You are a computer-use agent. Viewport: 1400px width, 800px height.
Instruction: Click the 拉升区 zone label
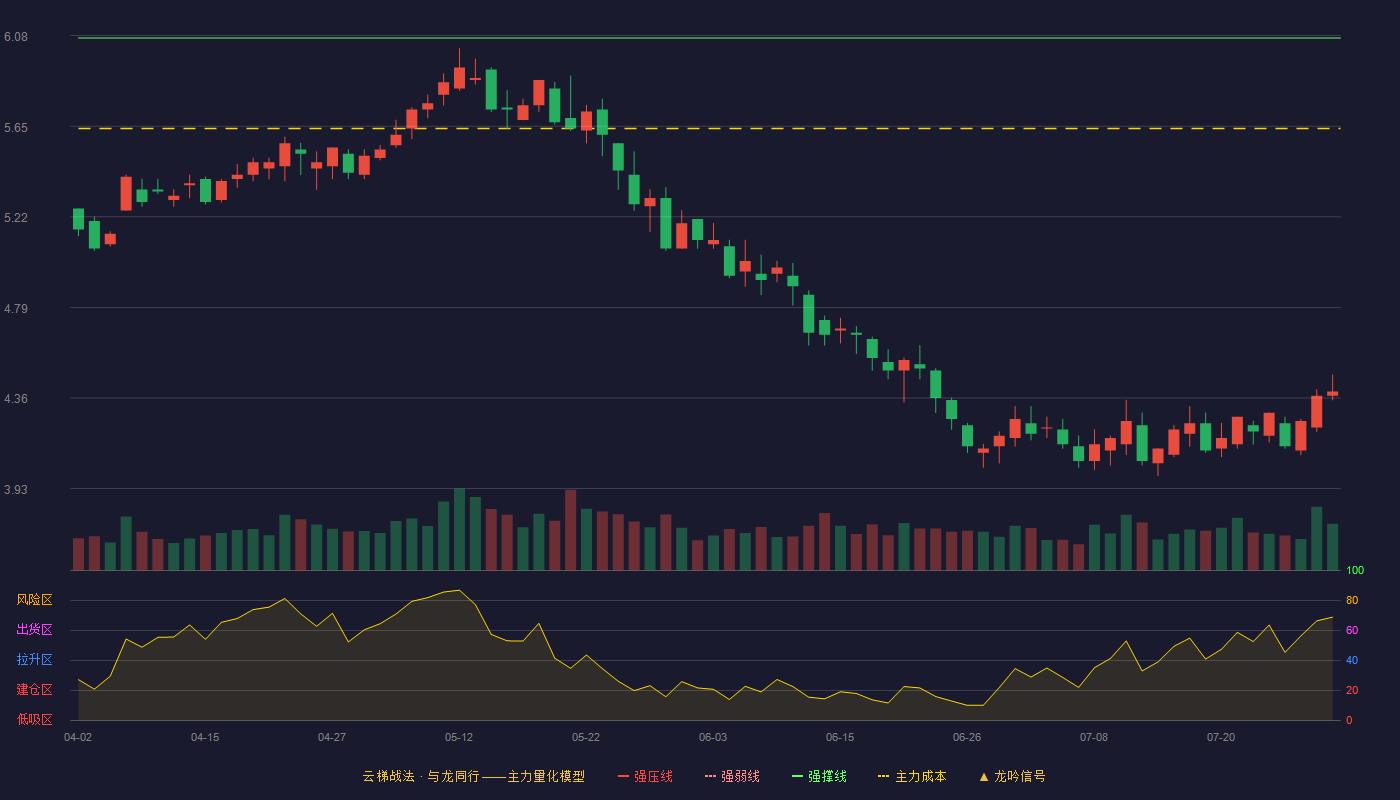tap(35, 660)
